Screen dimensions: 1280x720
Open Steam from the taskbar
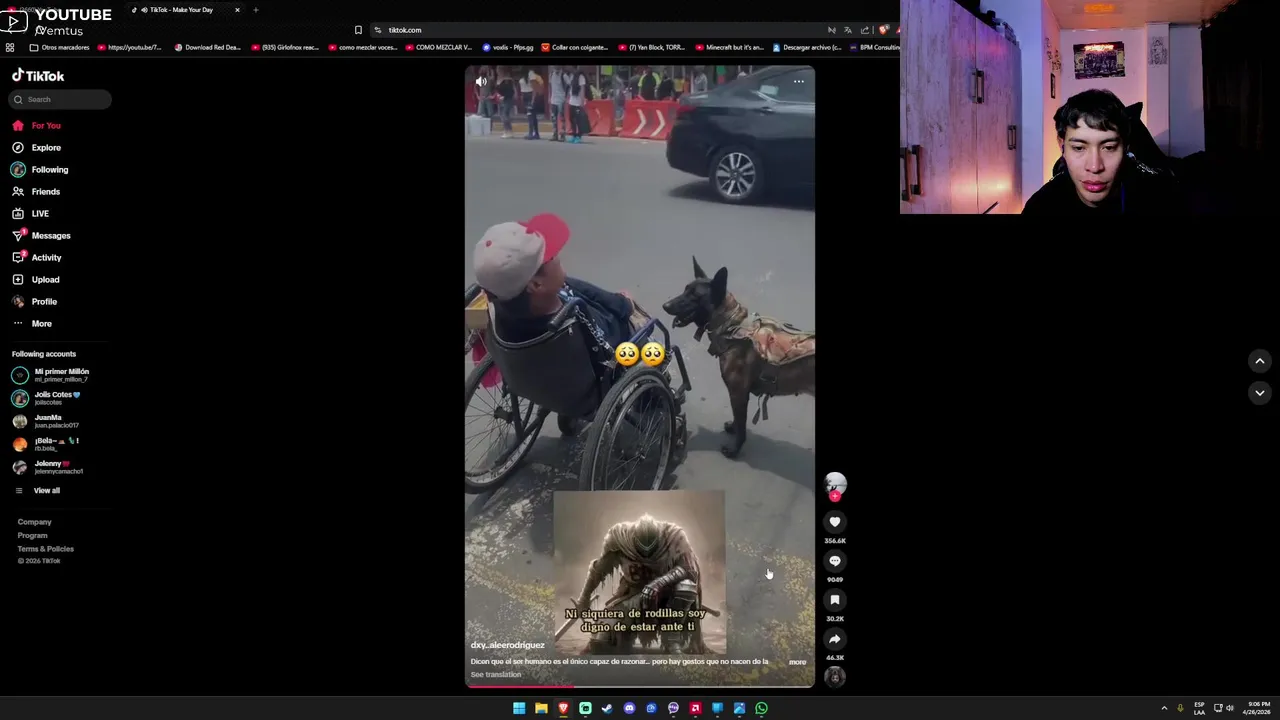(607, 708)
